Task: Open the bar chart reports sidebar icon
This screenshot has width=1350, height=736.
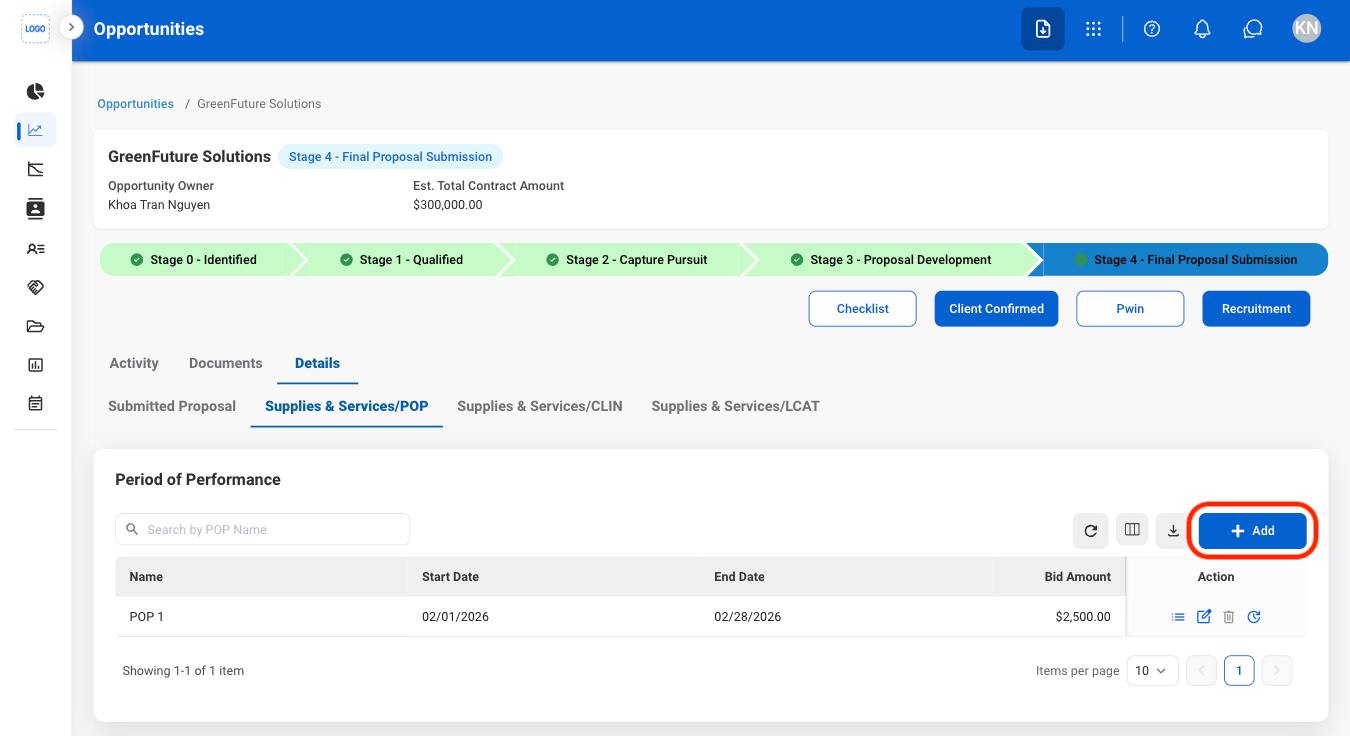Action: [35, 365]
